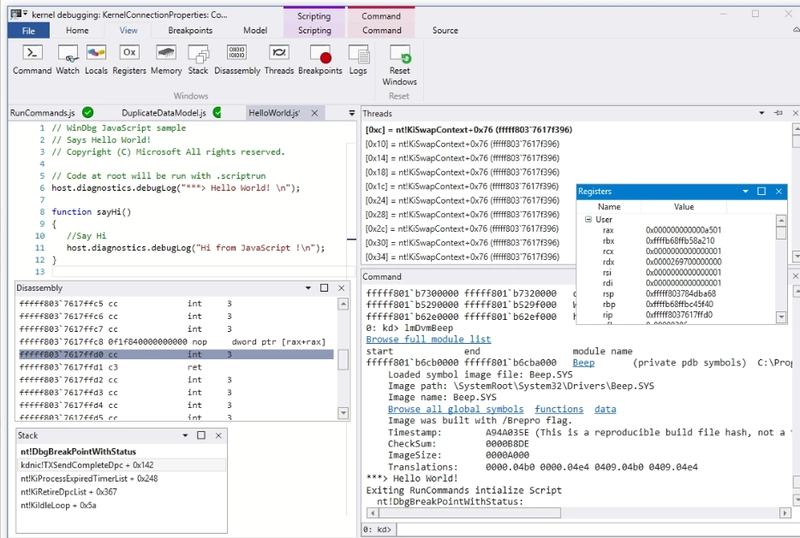Select nt!KiRetireDpcList + 0x367 stack frame
Viewport: 800px width, 538px height.
click(68, 492)
